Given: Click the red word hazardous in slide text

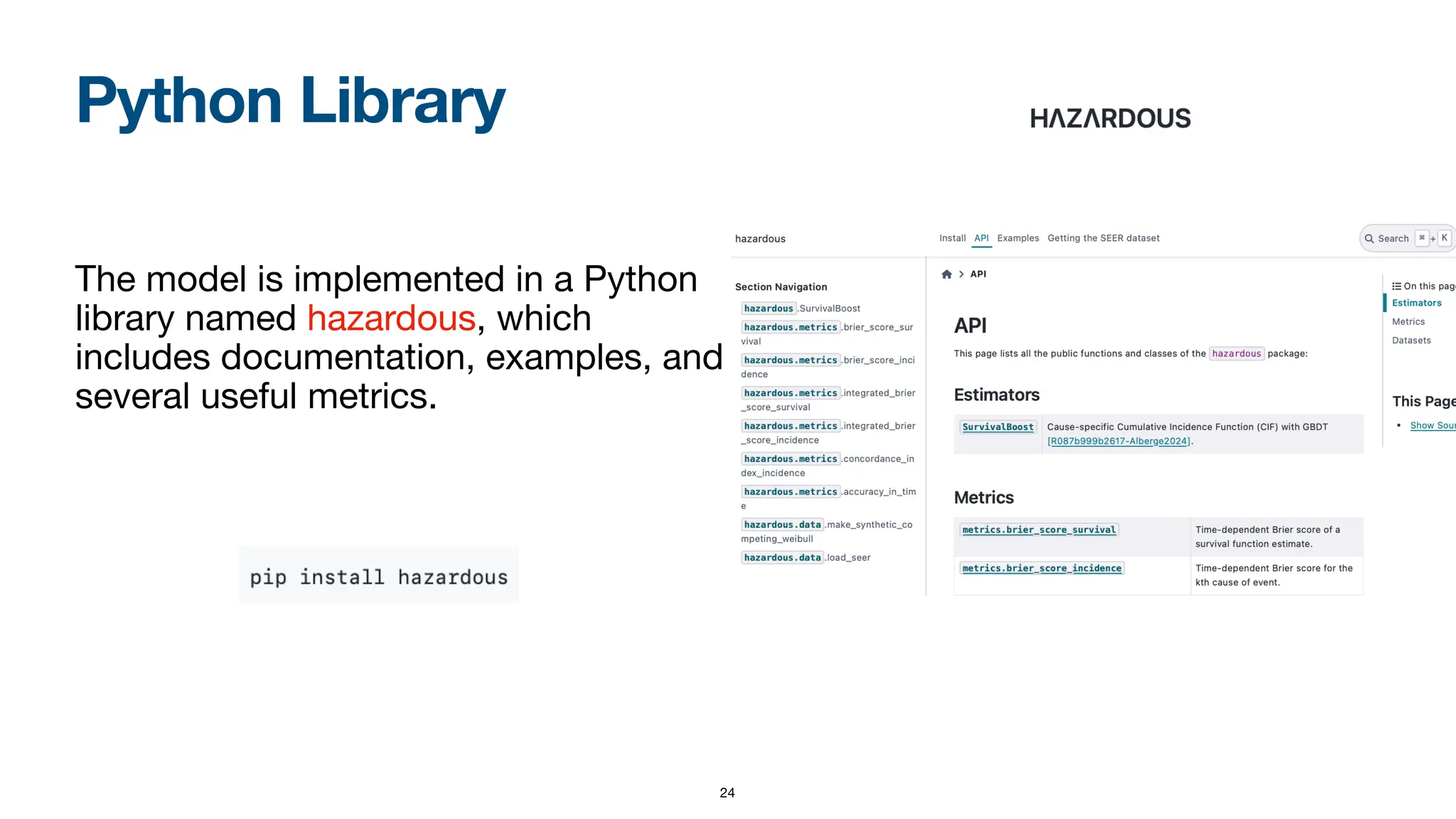Looking at the screenshot, I should click(391, 318).
